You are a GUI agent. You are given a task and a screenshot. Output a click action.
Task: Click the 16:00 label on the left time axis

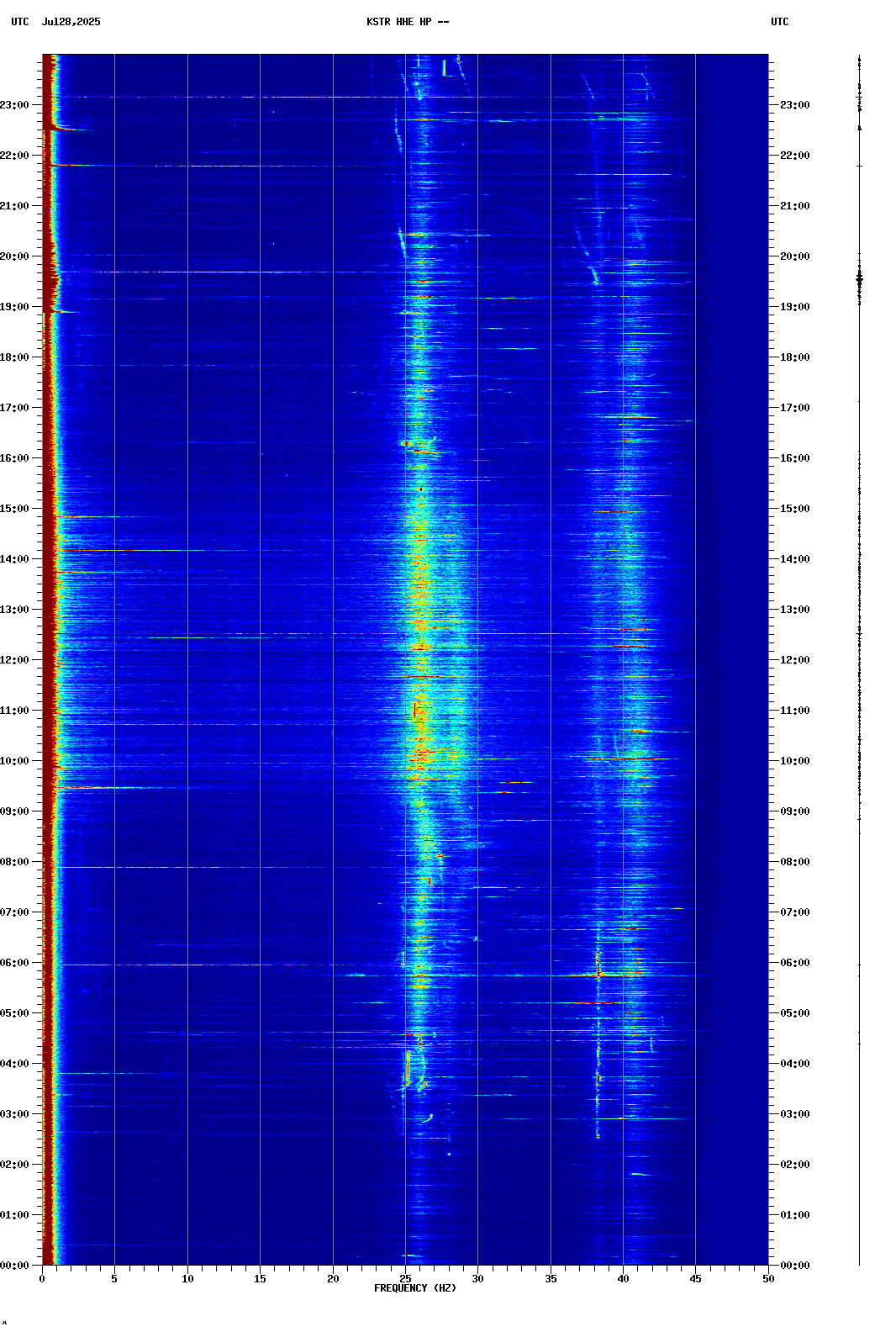point(14,458)
